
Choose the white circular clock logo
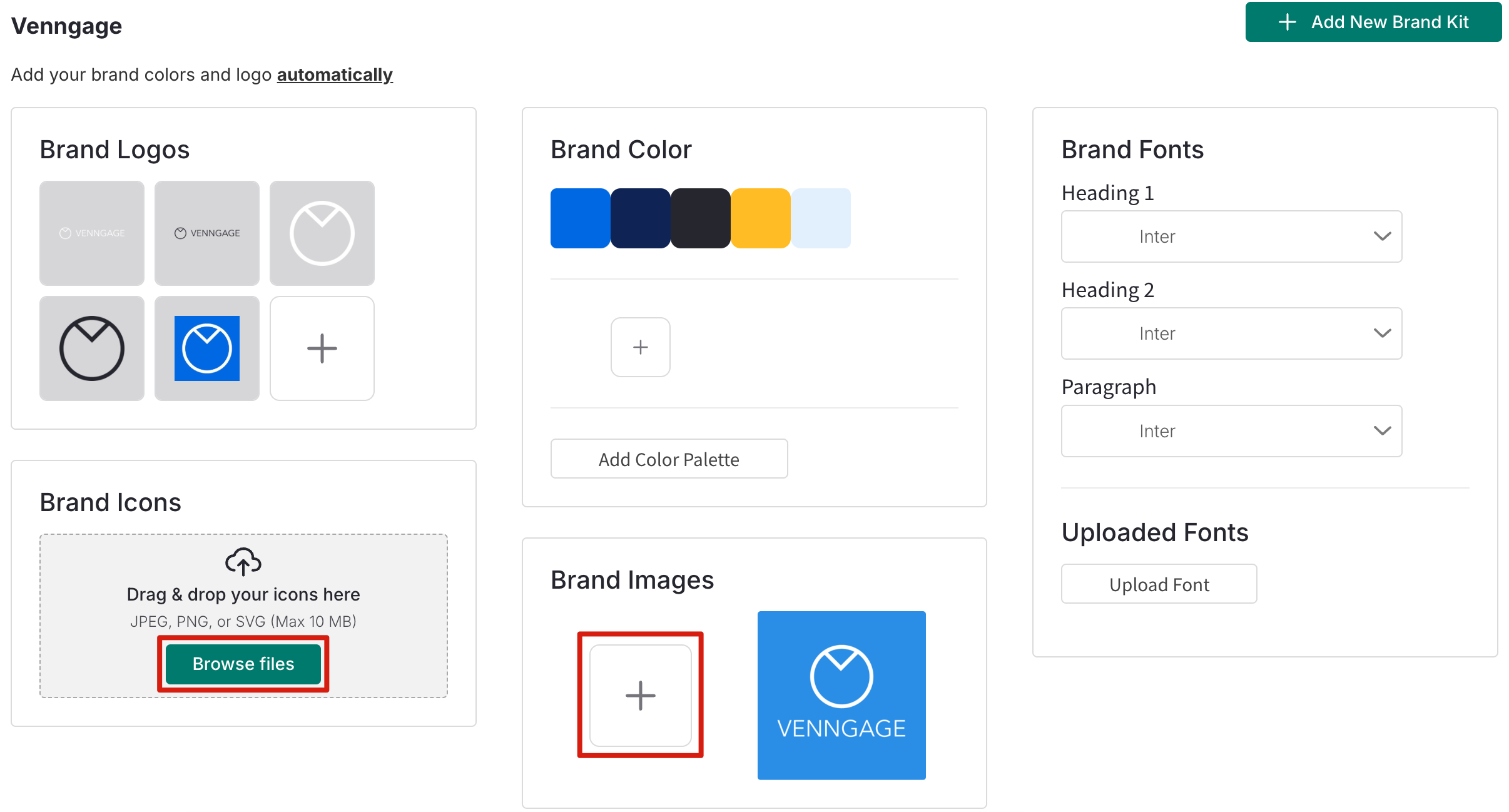click(x=322, y=233)
